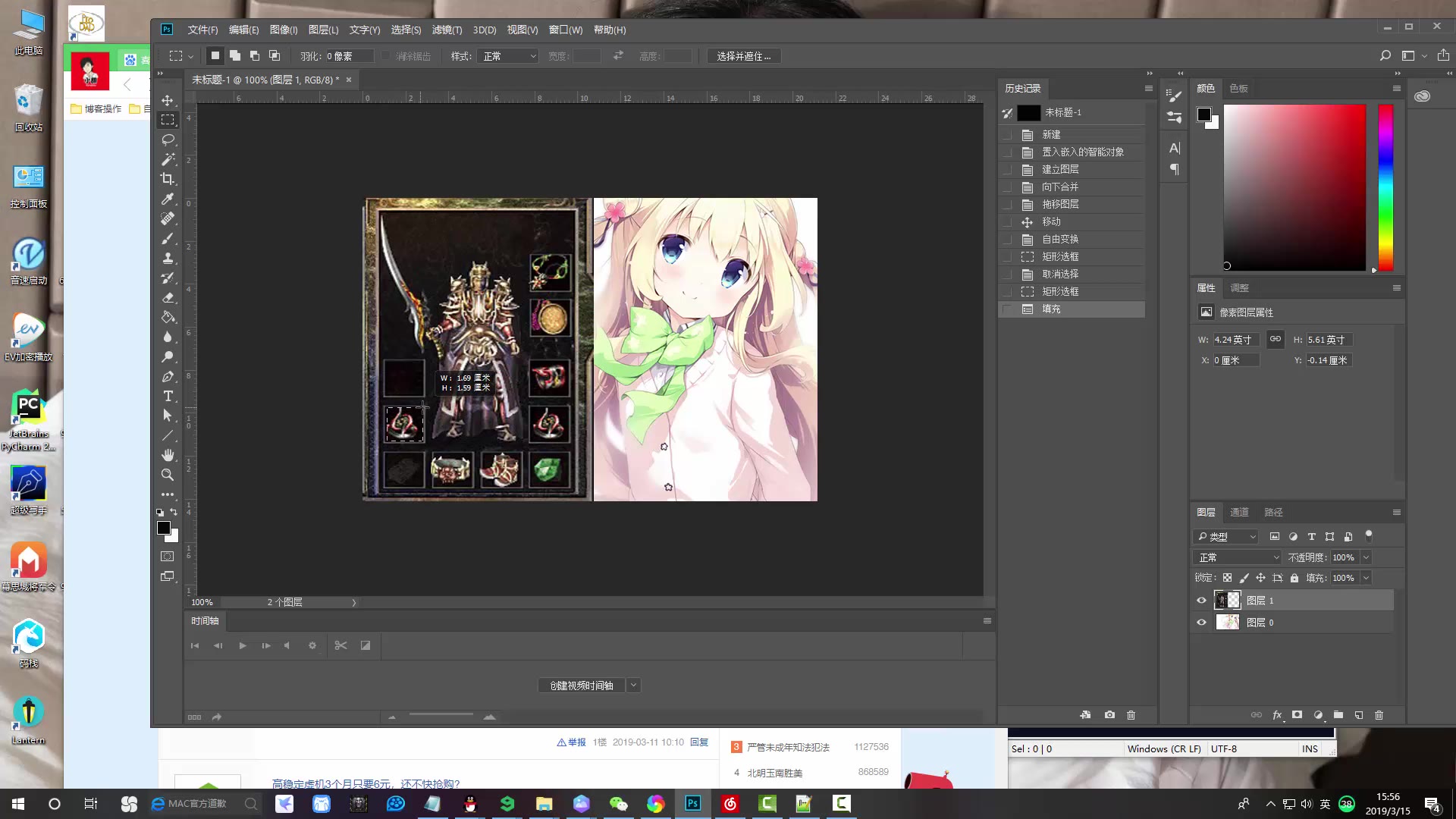Select the Brush tool
Viewport: 1456px width, 819px height.
[168, 238]
